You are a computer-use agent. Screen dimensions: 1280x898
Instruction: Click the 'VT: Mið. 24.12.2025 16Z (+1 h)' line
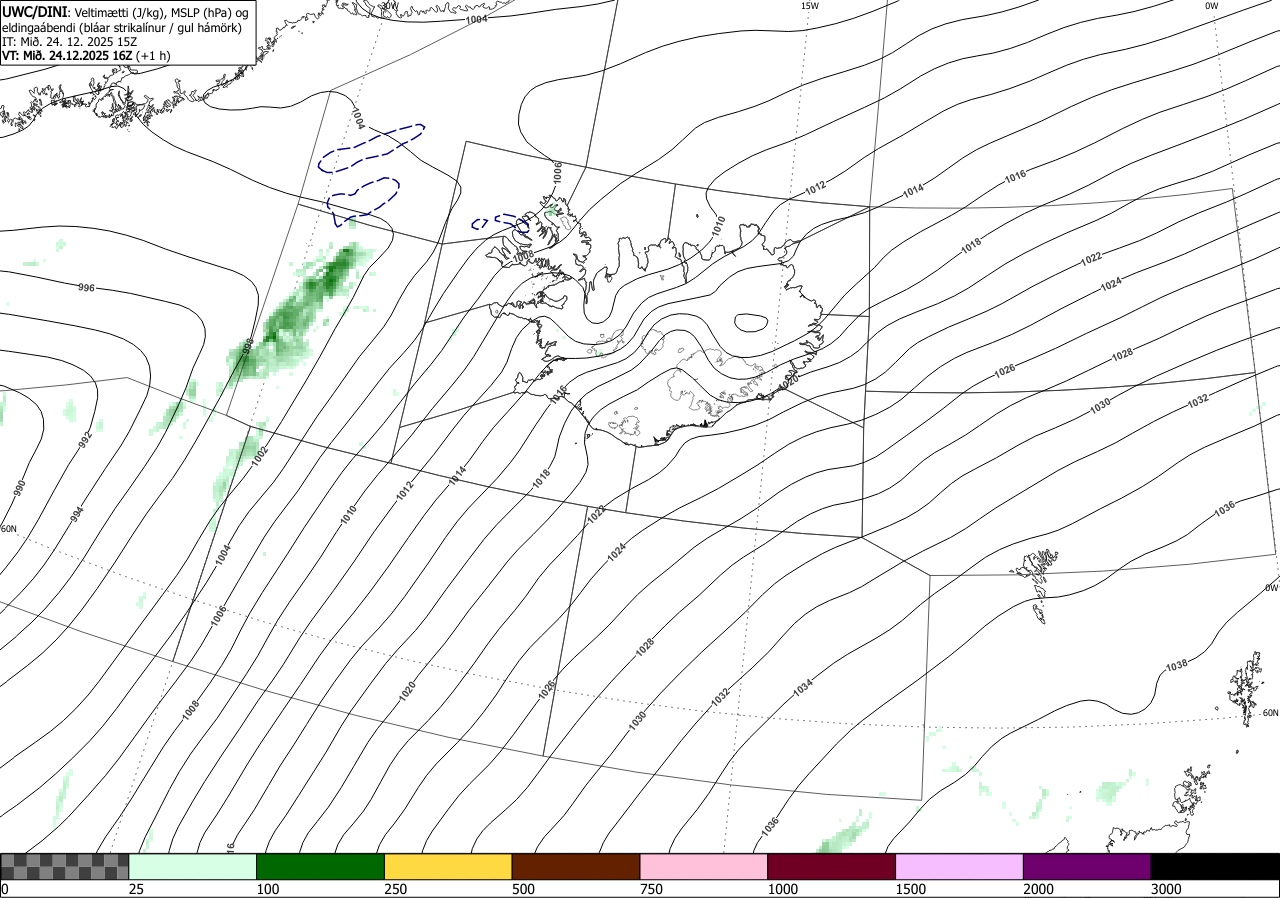click(86, 56)
